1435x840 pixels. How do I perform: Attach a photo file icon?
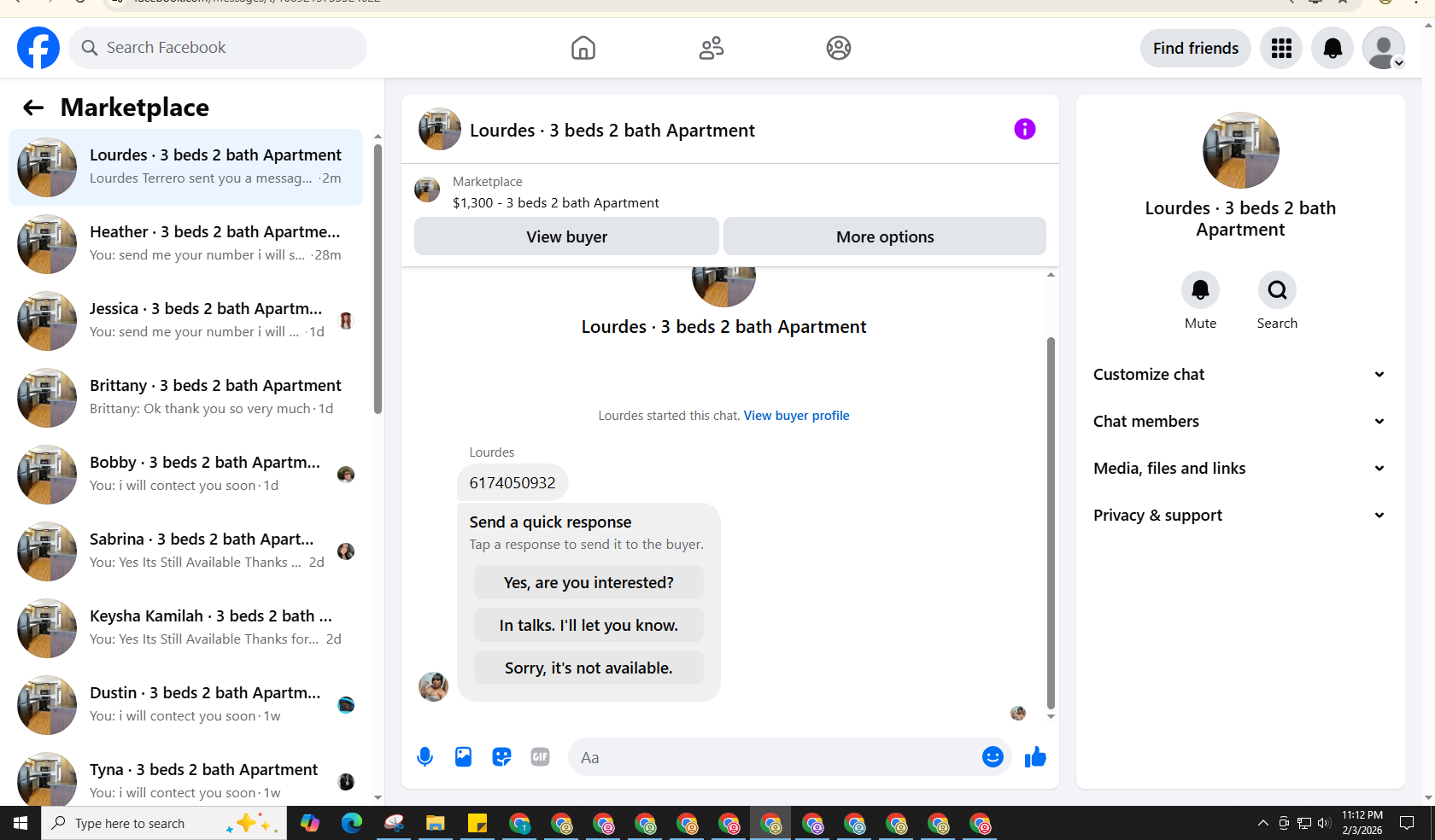[x=463, y=757]
